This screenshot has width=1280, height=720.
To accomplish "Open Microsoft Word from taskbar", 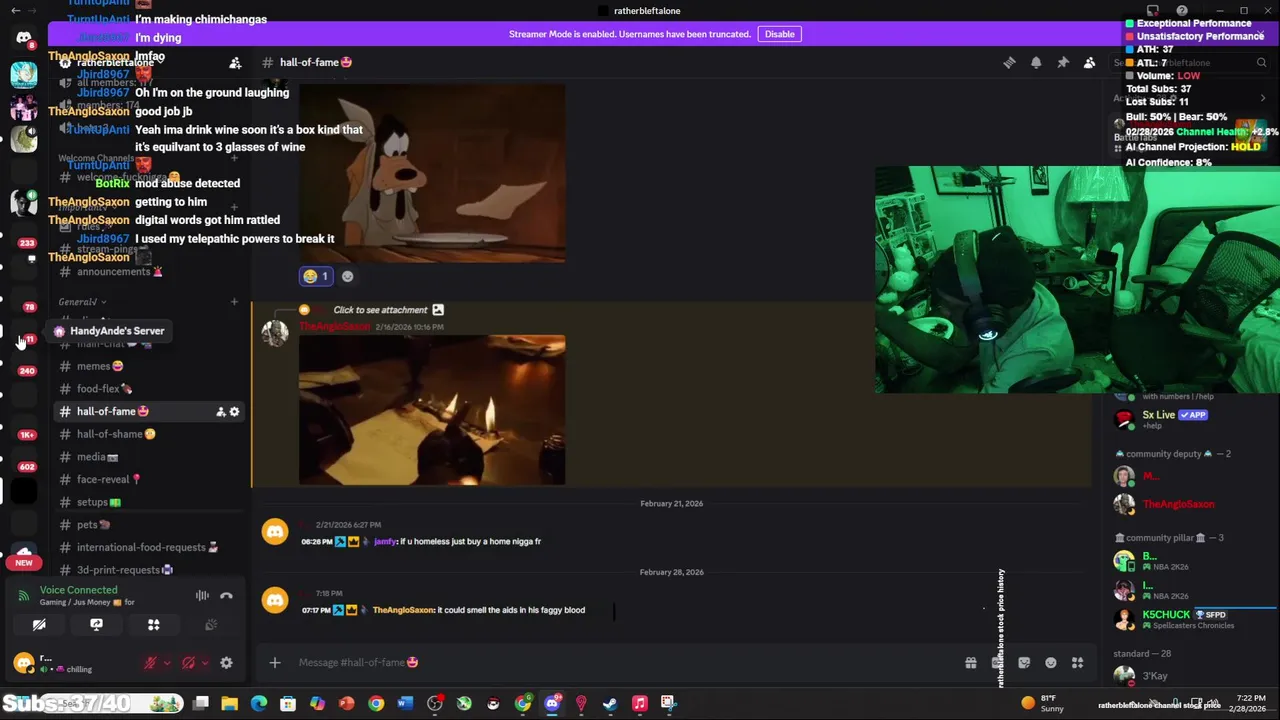I will [405, 703].
